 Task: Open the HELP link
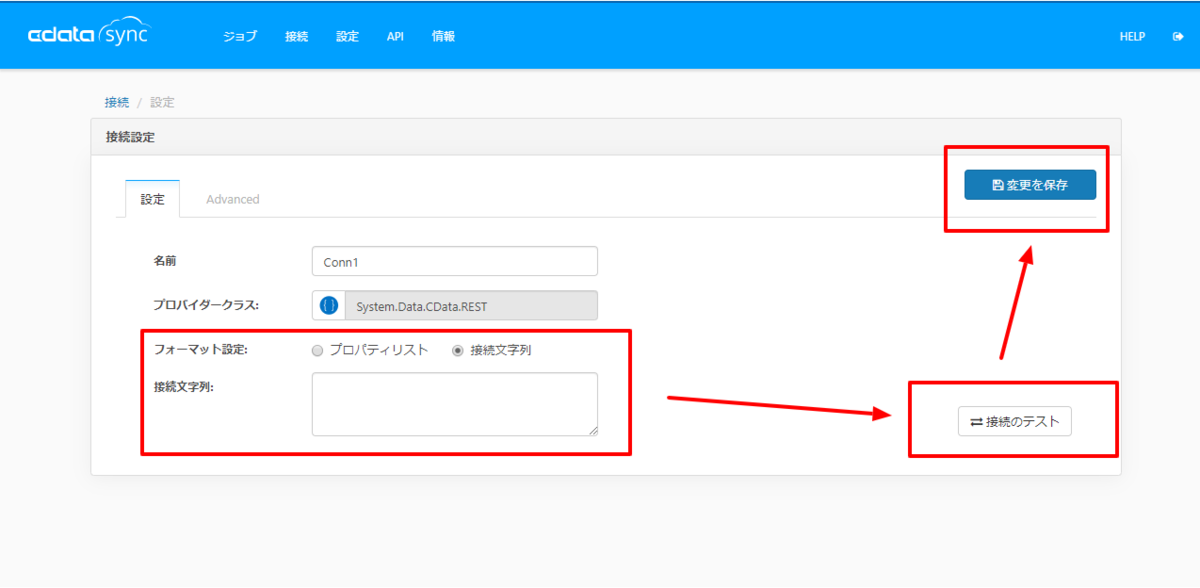click(1132, 36)
